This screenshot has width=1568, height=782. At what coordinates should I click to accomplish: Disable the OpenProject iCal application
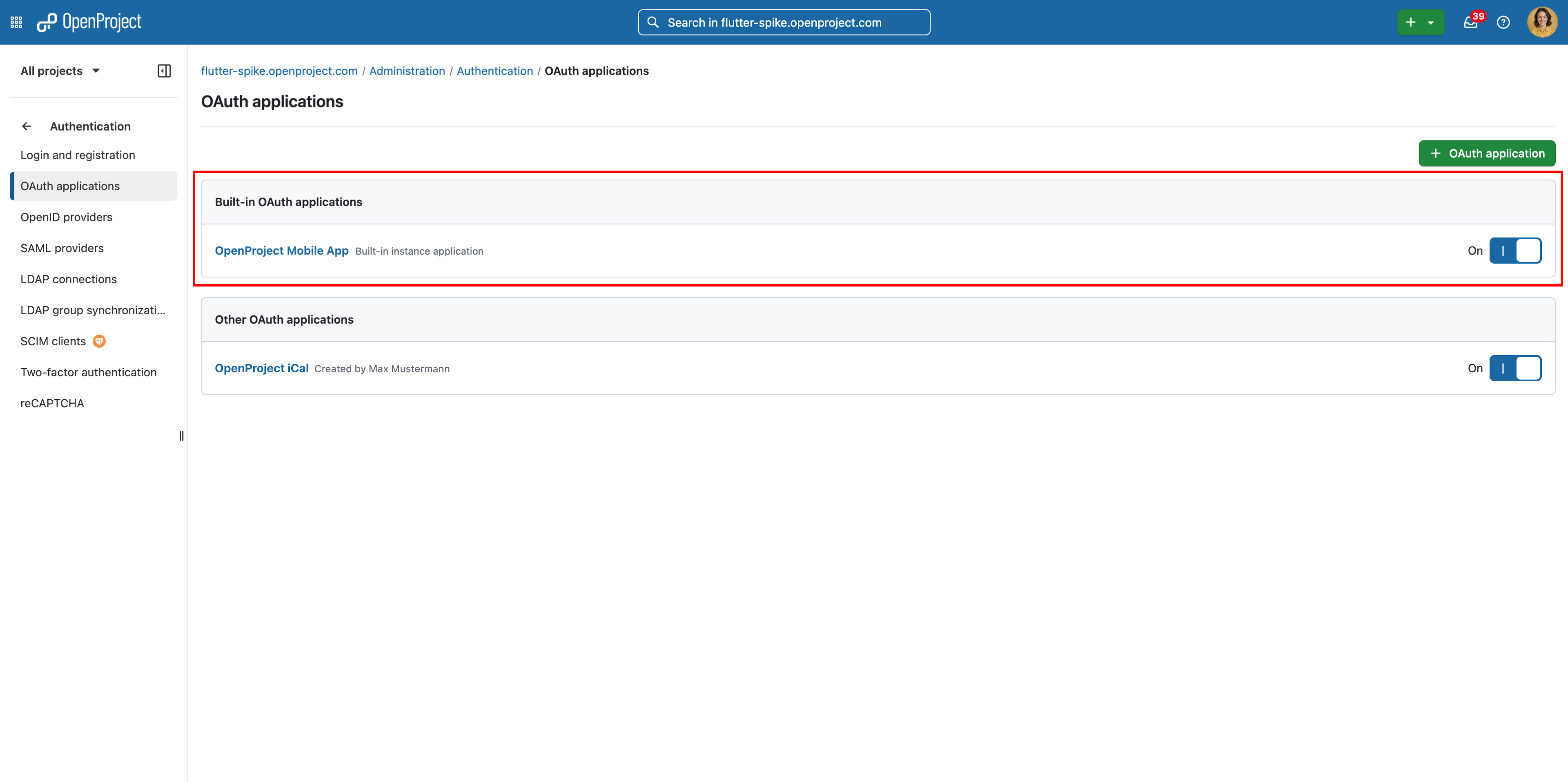point(1516,368)
